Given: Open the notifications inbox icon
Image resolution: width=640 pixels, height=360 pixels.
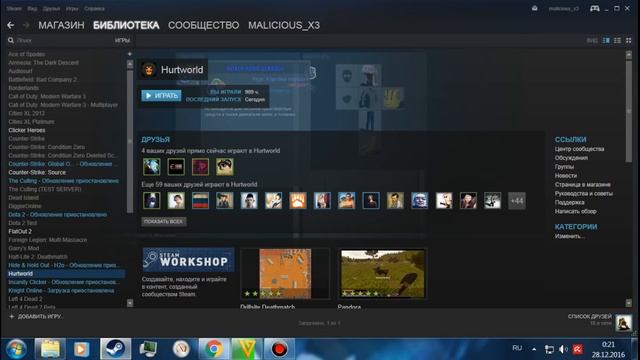Looking at the screenshot, I should click(534, 8).
